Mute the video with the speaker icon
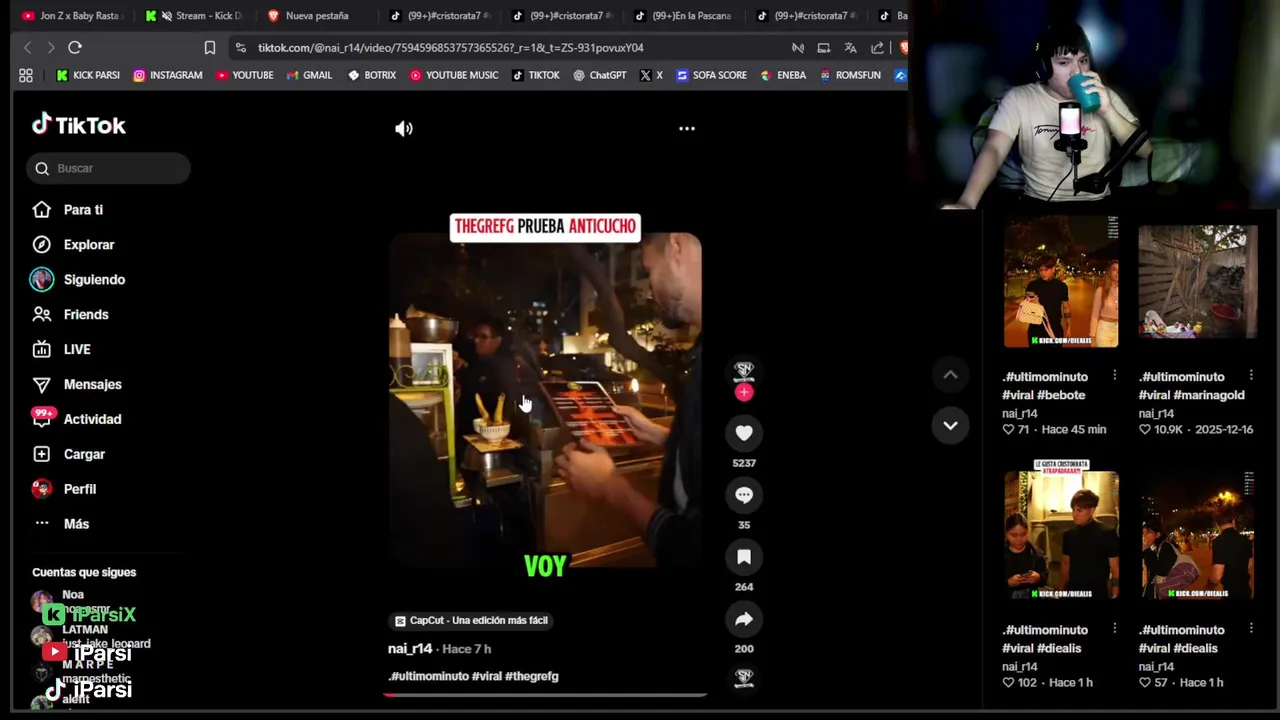 404,128
